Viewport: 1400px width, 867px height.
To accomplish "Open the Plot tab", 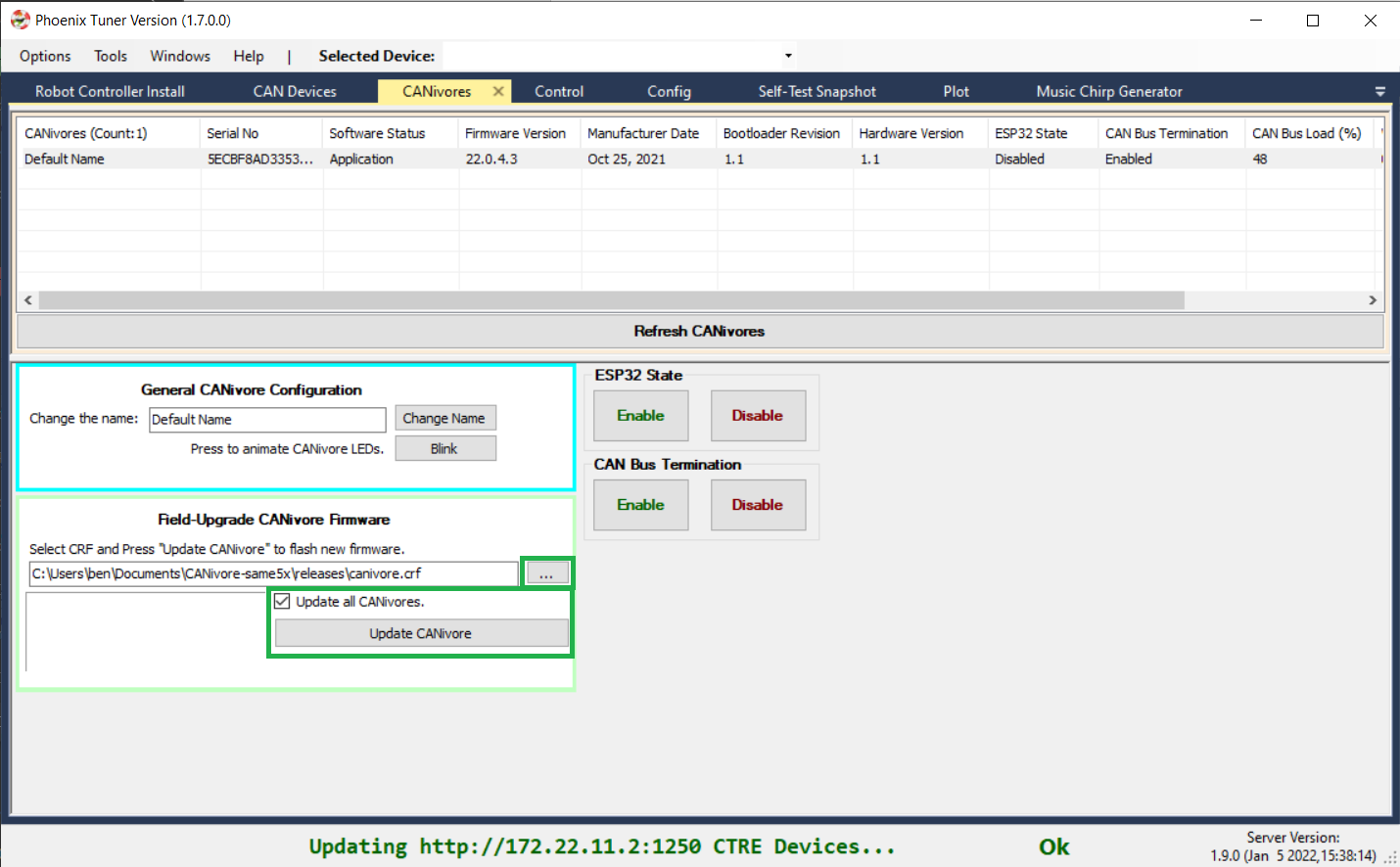I will (957, 91).
